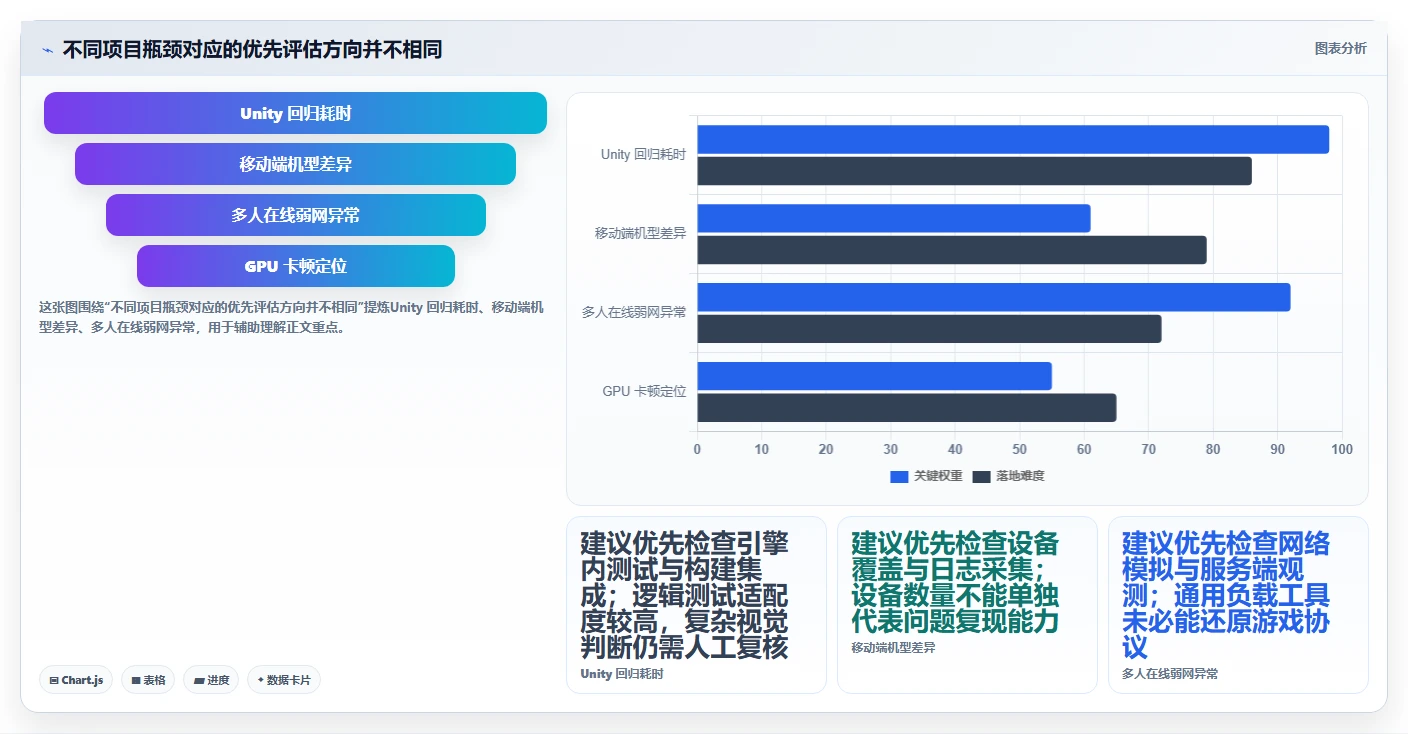Click the blue bar for Unity 回归耗时

pos(1013,139)
